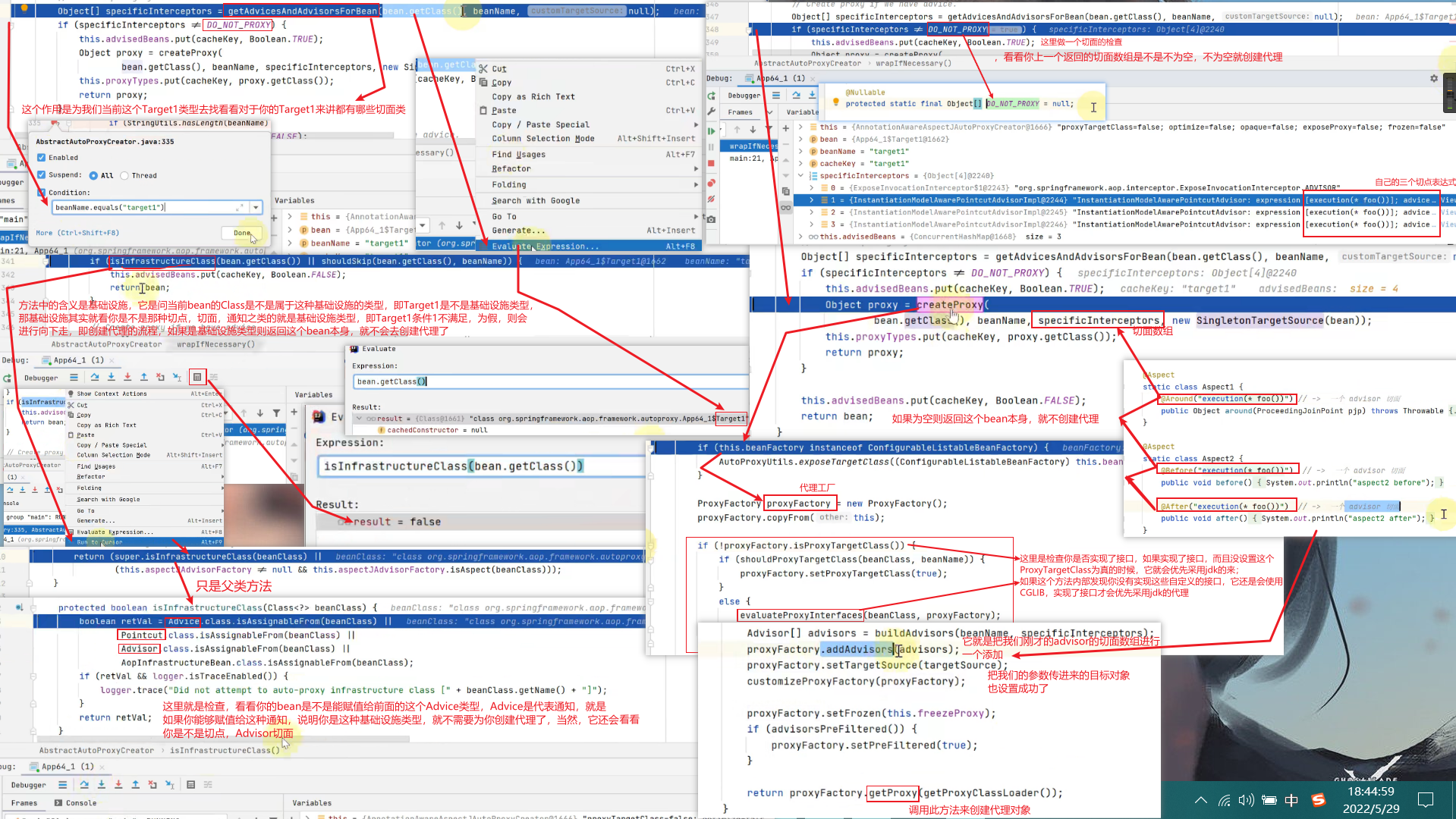This screenshot has width=1456, height=819.
Task: Collapse the specificInterceptors variable node
Action: click(801, 176)
